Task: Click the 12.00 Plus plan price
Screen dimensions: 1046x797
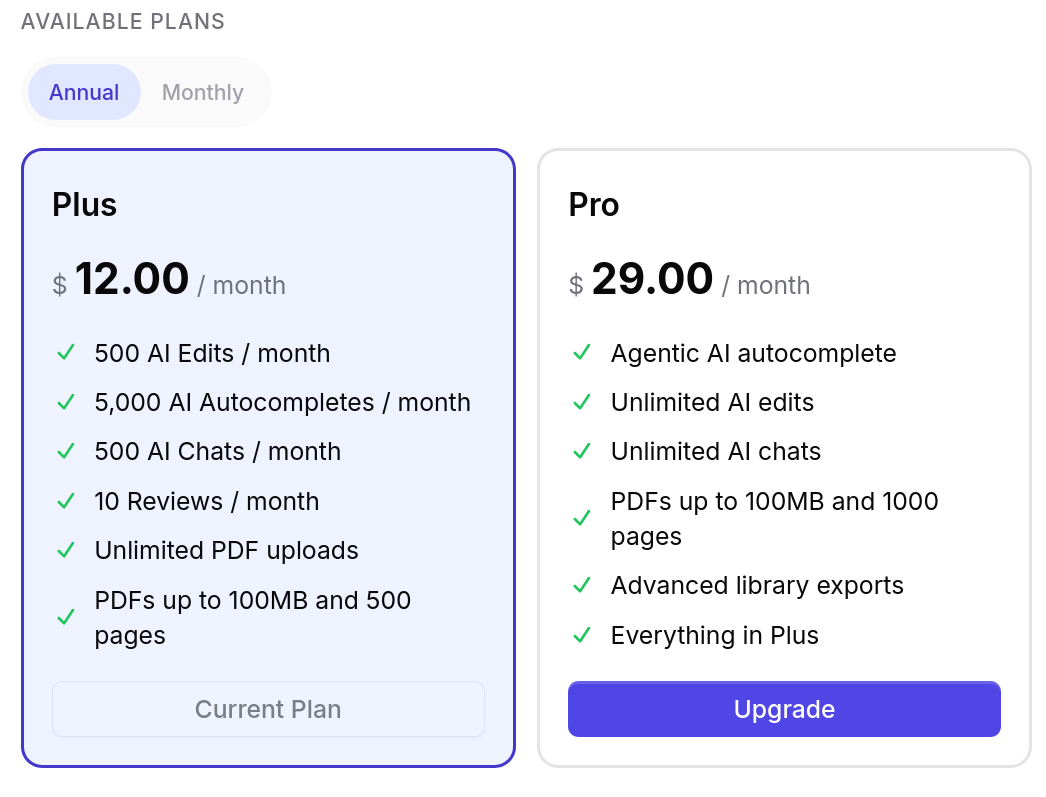Action: tap(132, 278)
